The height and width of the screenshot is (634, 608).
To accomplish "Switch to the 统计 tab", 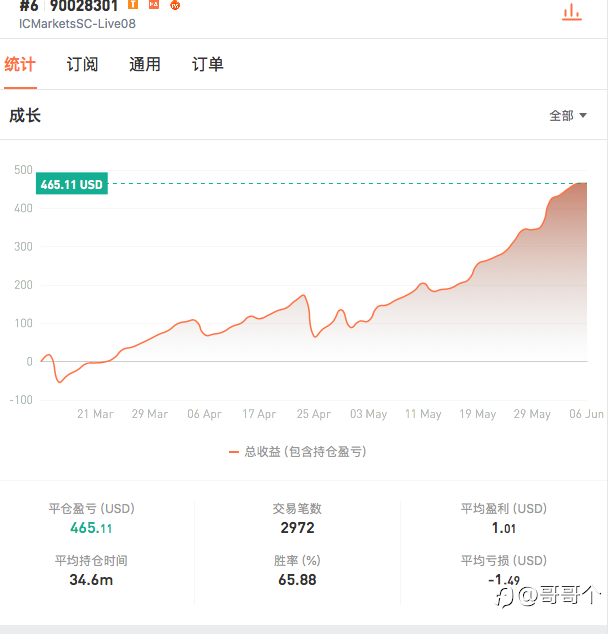I will click(x=20, y=65).
